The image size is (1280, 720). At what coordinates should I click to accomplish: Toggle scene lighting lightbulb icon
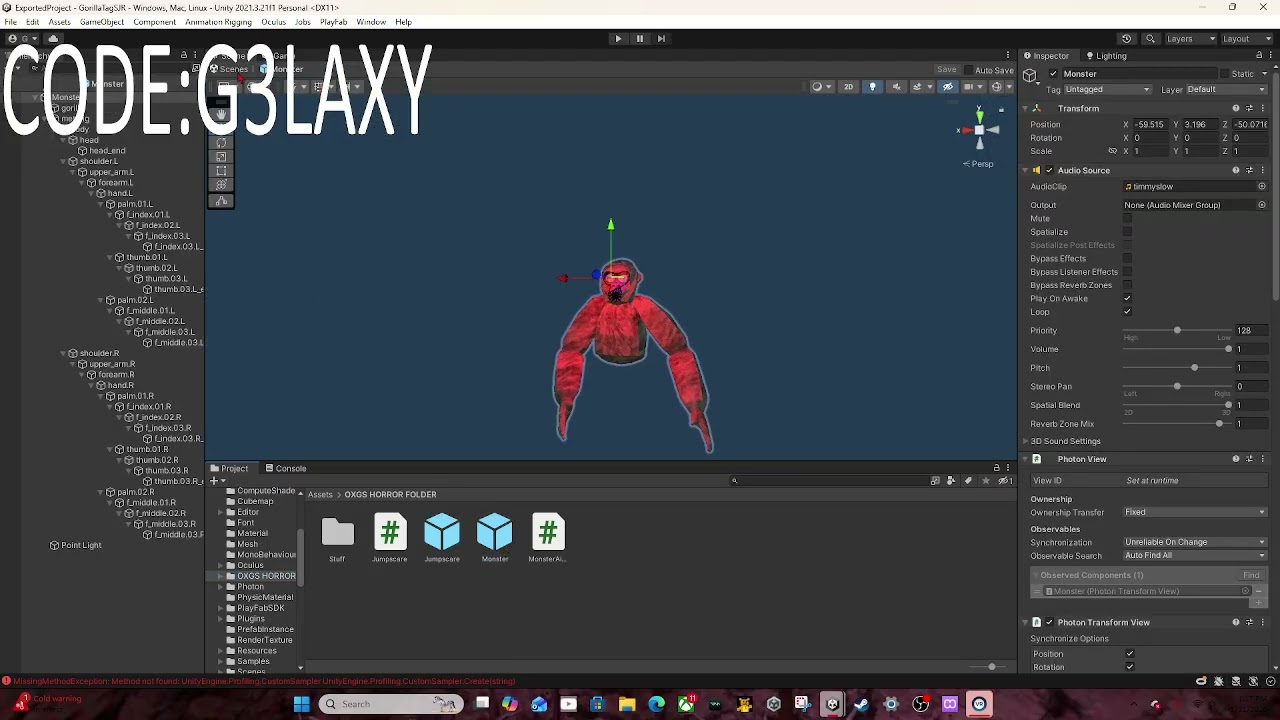click(872, 87)
